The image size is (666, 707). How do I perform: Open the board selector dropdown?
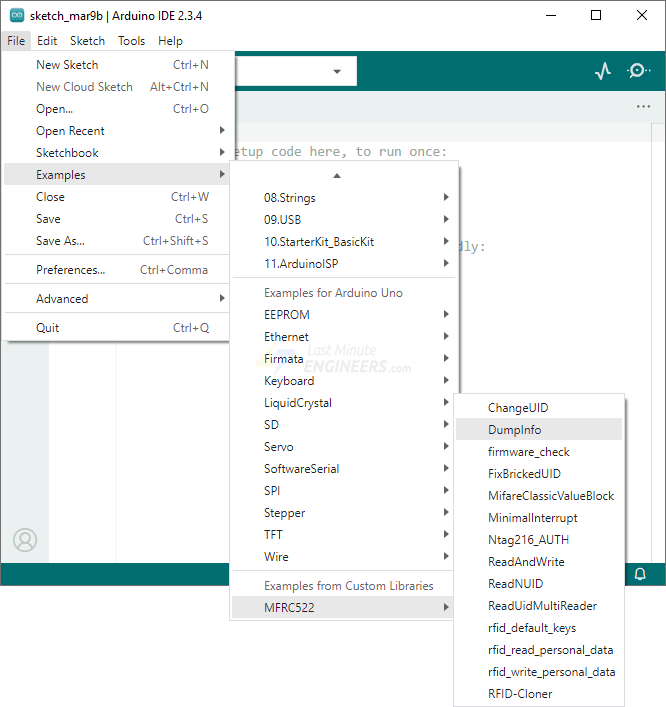pos(336,71)
